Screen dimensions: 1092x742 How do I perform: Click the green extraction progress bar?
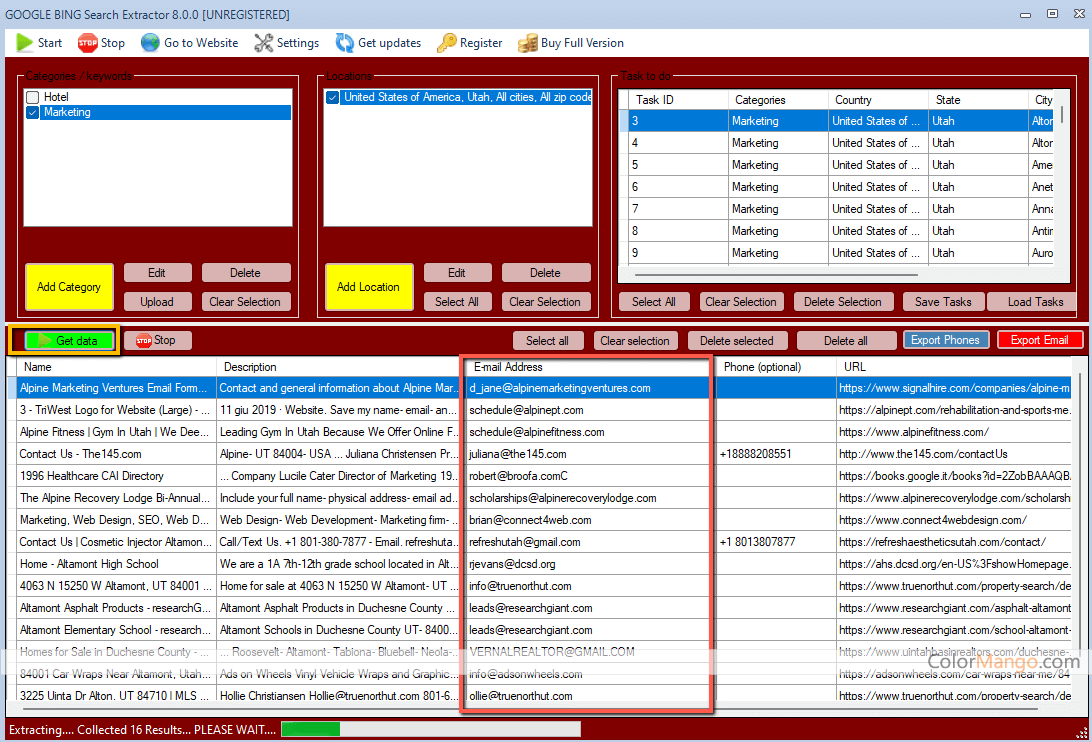tap(310, 729)
